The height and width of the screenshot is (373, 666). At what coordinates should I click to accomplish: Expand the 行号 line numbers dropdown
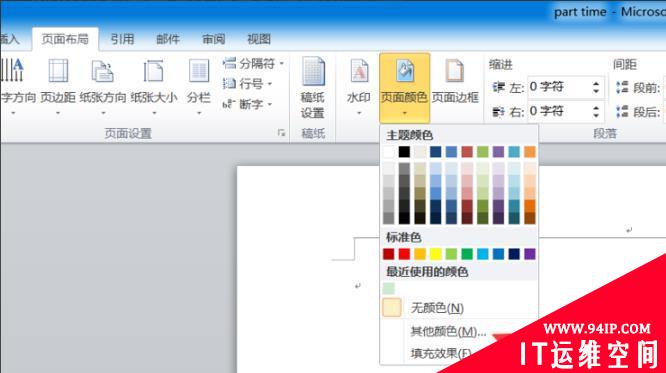(248, 84)
